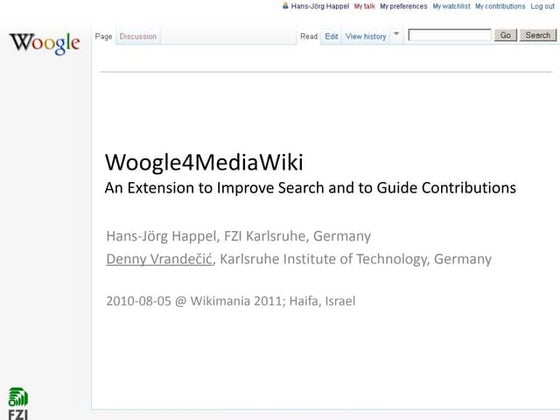Image resolution: width=560 pixels, height=420 pixels.
Task: Open My contributions
Action: [500, 6]
